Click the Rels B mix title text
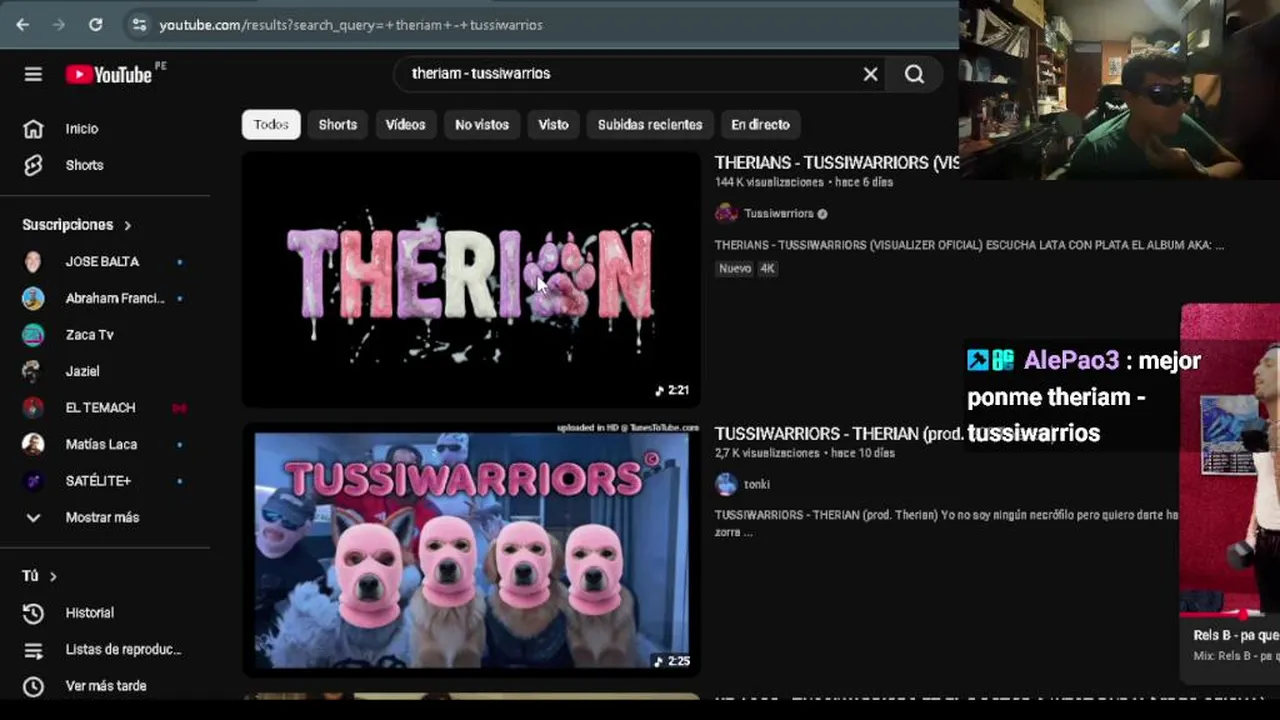This screenshot has width=1280, height=720. click(x=1236, y=636)
